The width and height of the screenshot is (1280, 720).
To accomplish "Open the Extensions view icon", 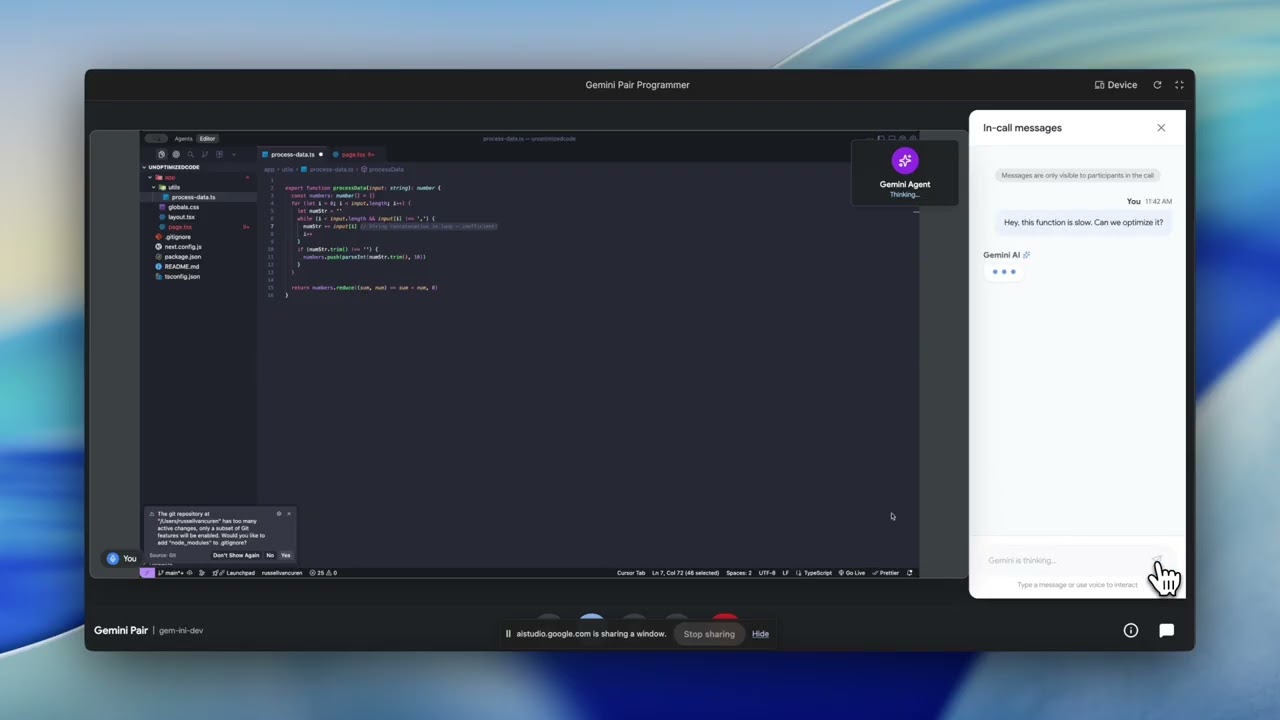I will click(219, 154).
